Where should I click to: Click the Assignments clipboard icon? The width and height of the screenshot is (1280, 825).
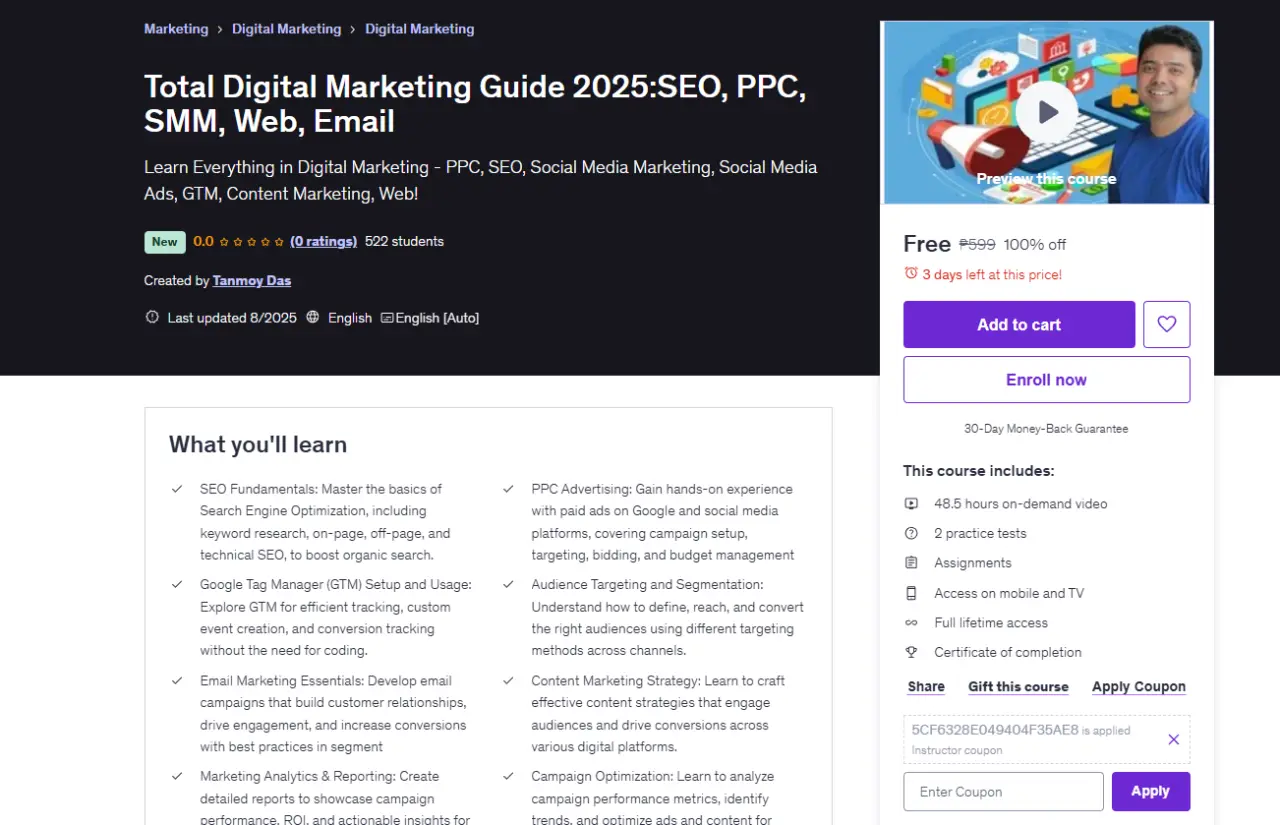coord(911,563)
